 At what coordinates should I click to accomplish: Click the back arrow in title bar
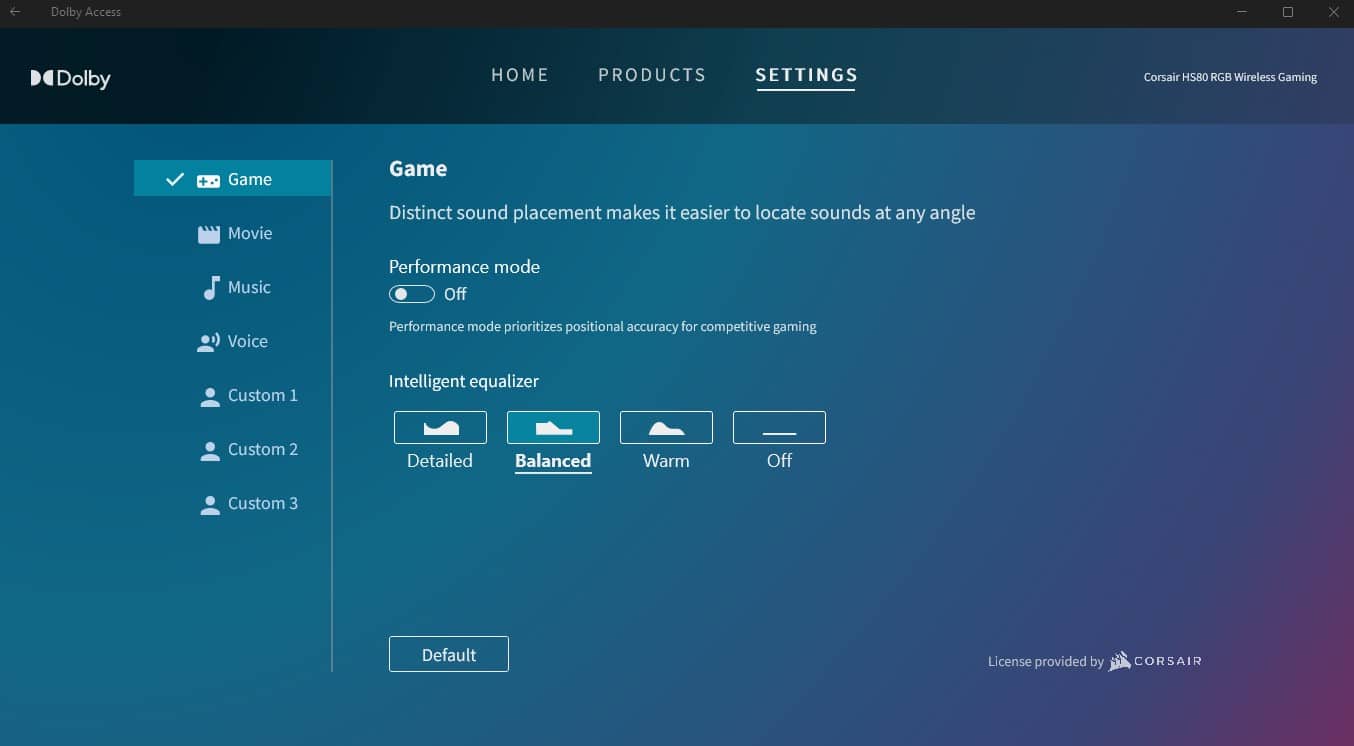tap(15, 12)
